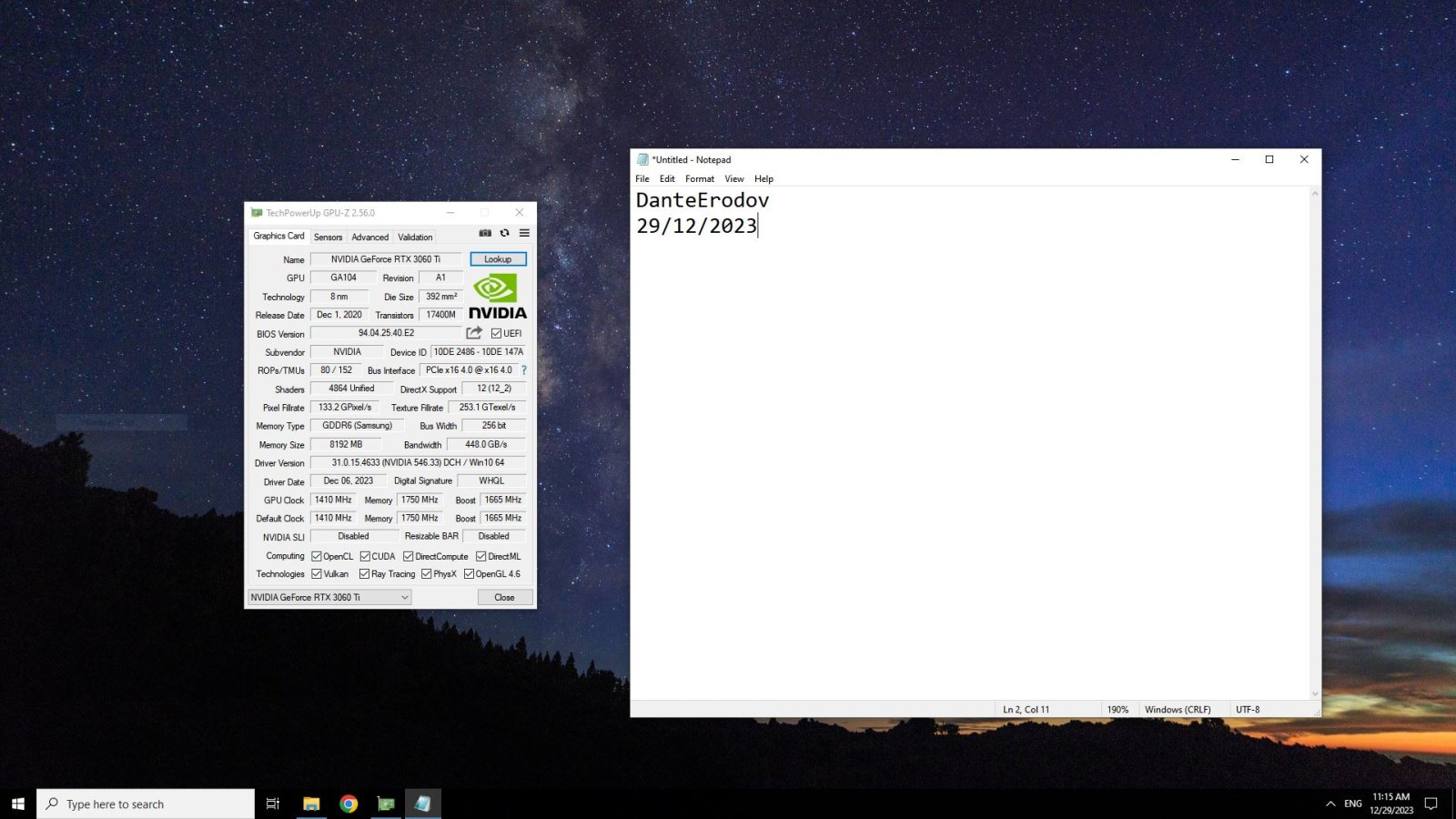Open Task View on the taskbar
Viewport: 1456px width, 819px height.
pos(272,804)
